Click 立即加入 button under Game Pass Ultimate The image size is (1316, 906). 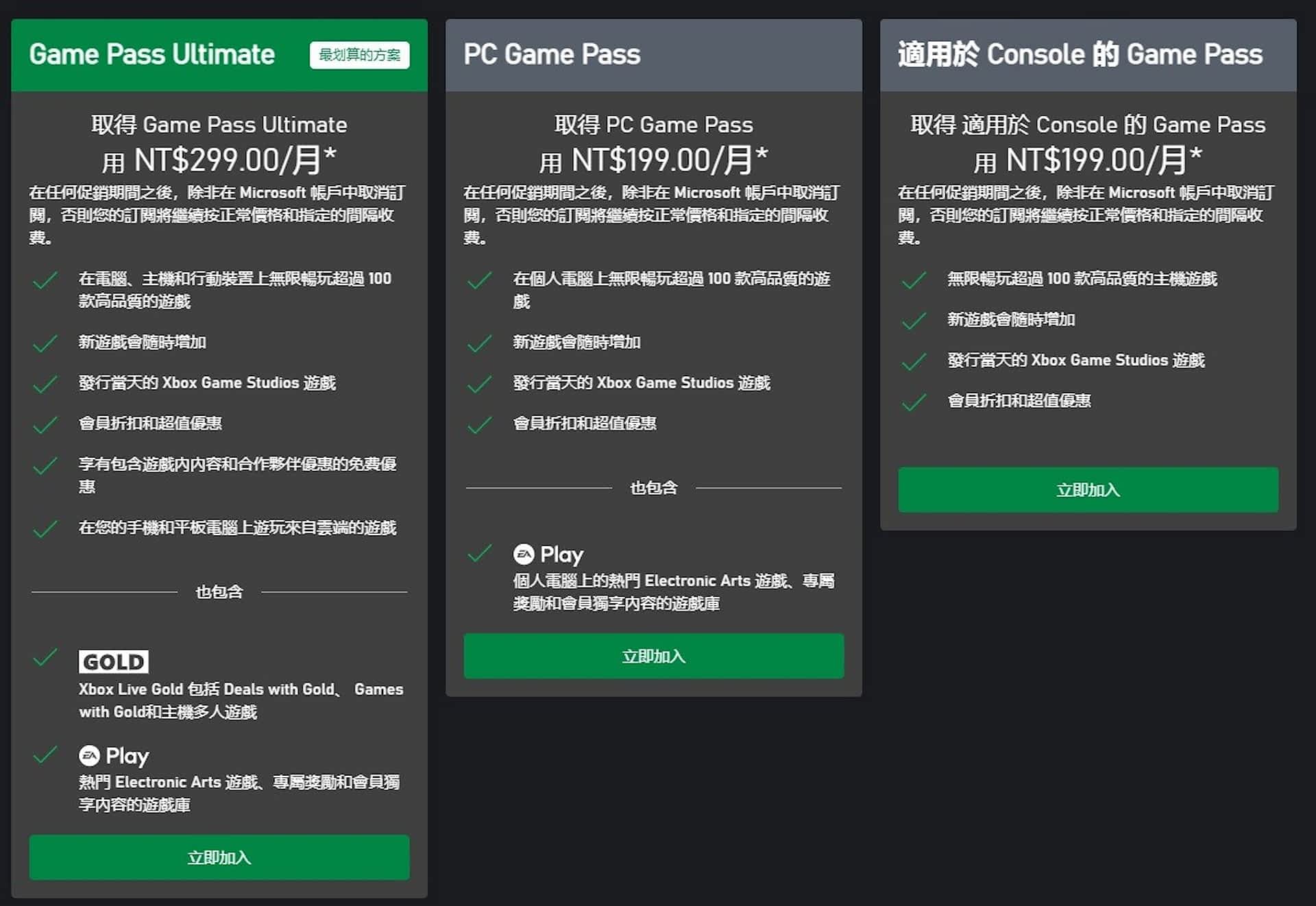pyautogui.click(x=219, y=857)
